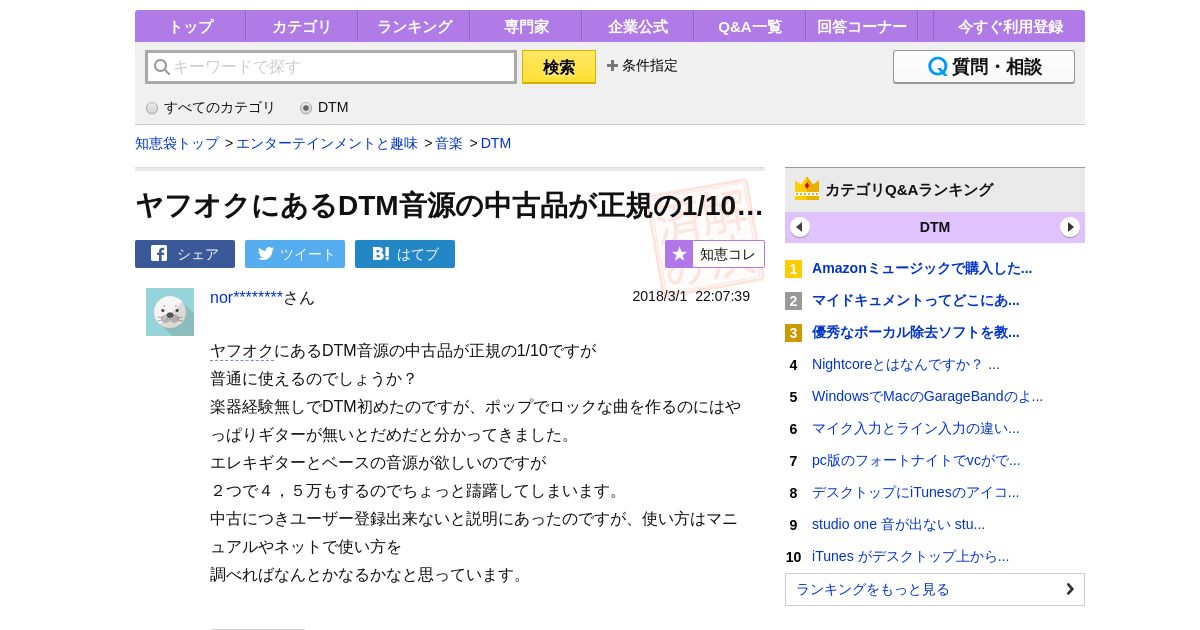Viewport: 1200px width, 630px height.
Task: Open ranking 5 WindowsでMacのGarageBand
Action: (x=927, y=396)
